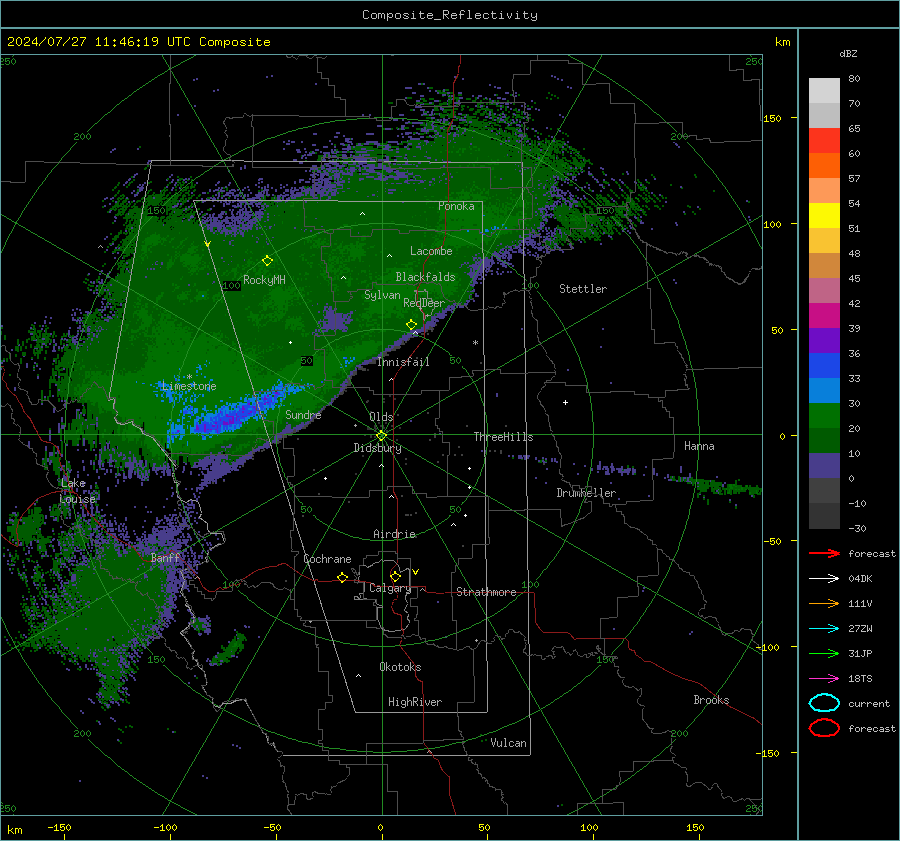Click the red forecast ellipse legend icon
This screenshot has width=900, height=841.
coord(824,728)
